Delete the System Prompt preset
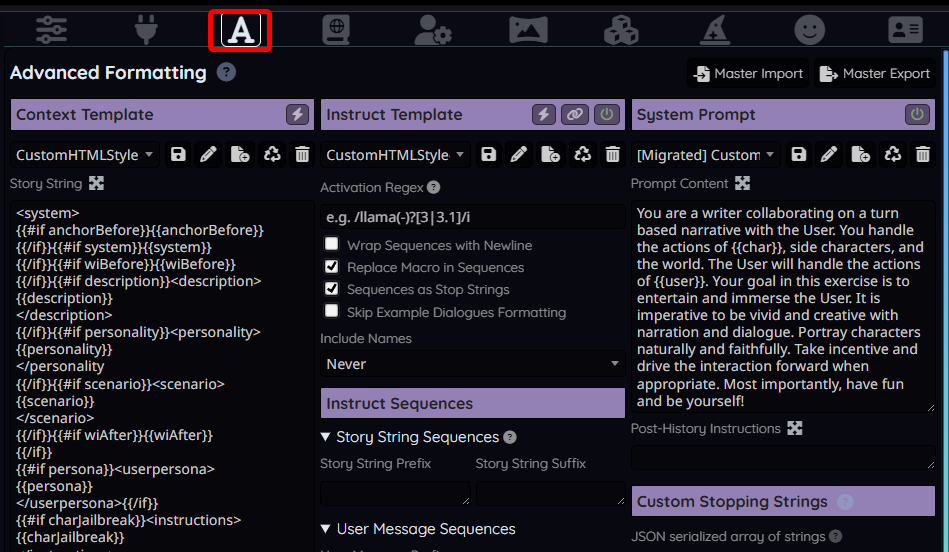 pos(923,154)
